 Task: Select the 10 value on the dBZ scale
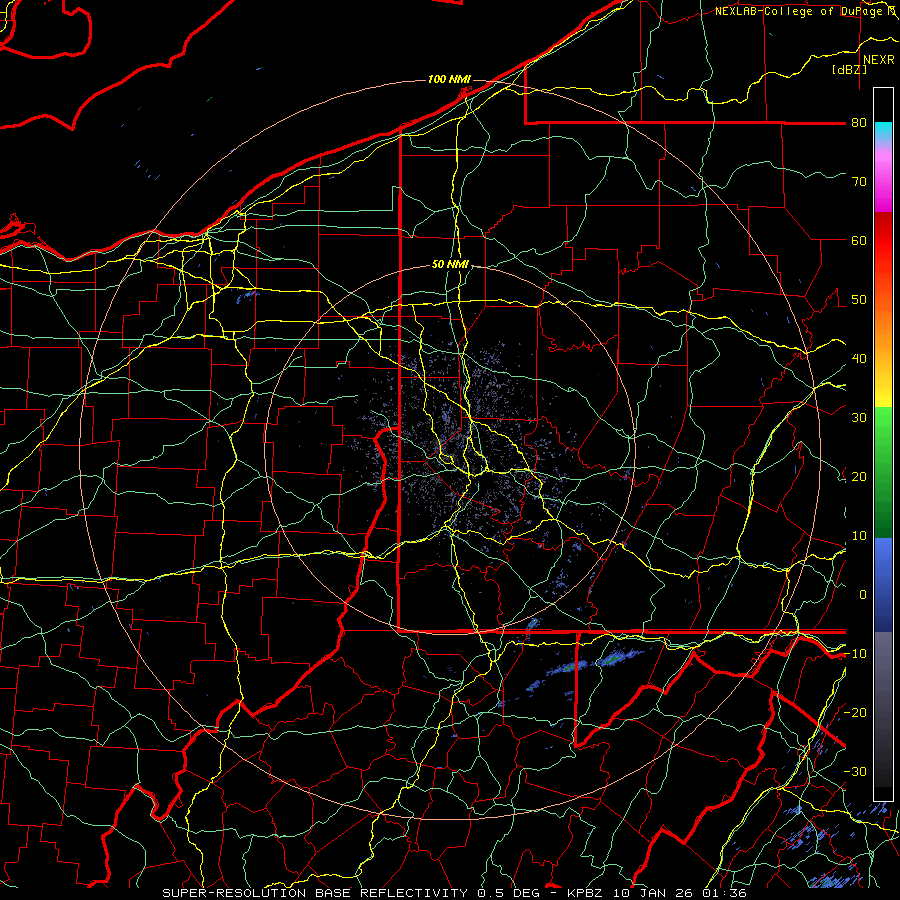pyautogui.click(x=859, y=536)
